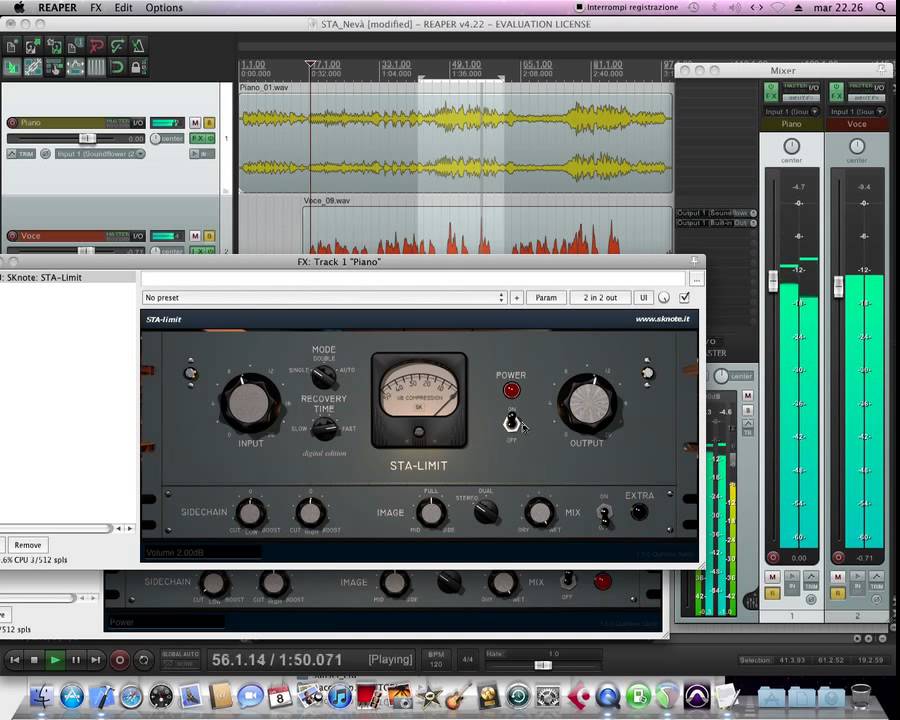Click the 2 in 2 out button
Screen dimensions: 900x720
coord(600,297)
